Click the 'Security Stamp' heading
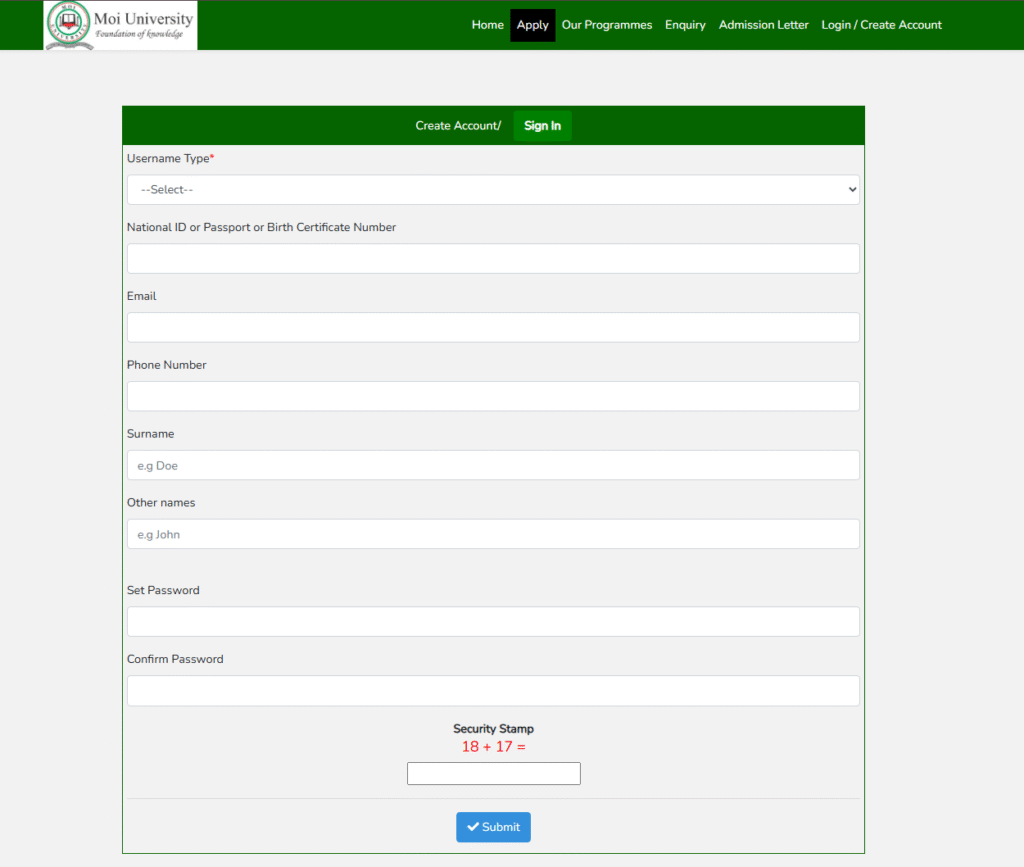Screen dimensions: 1024x867 tap(493, 729)
